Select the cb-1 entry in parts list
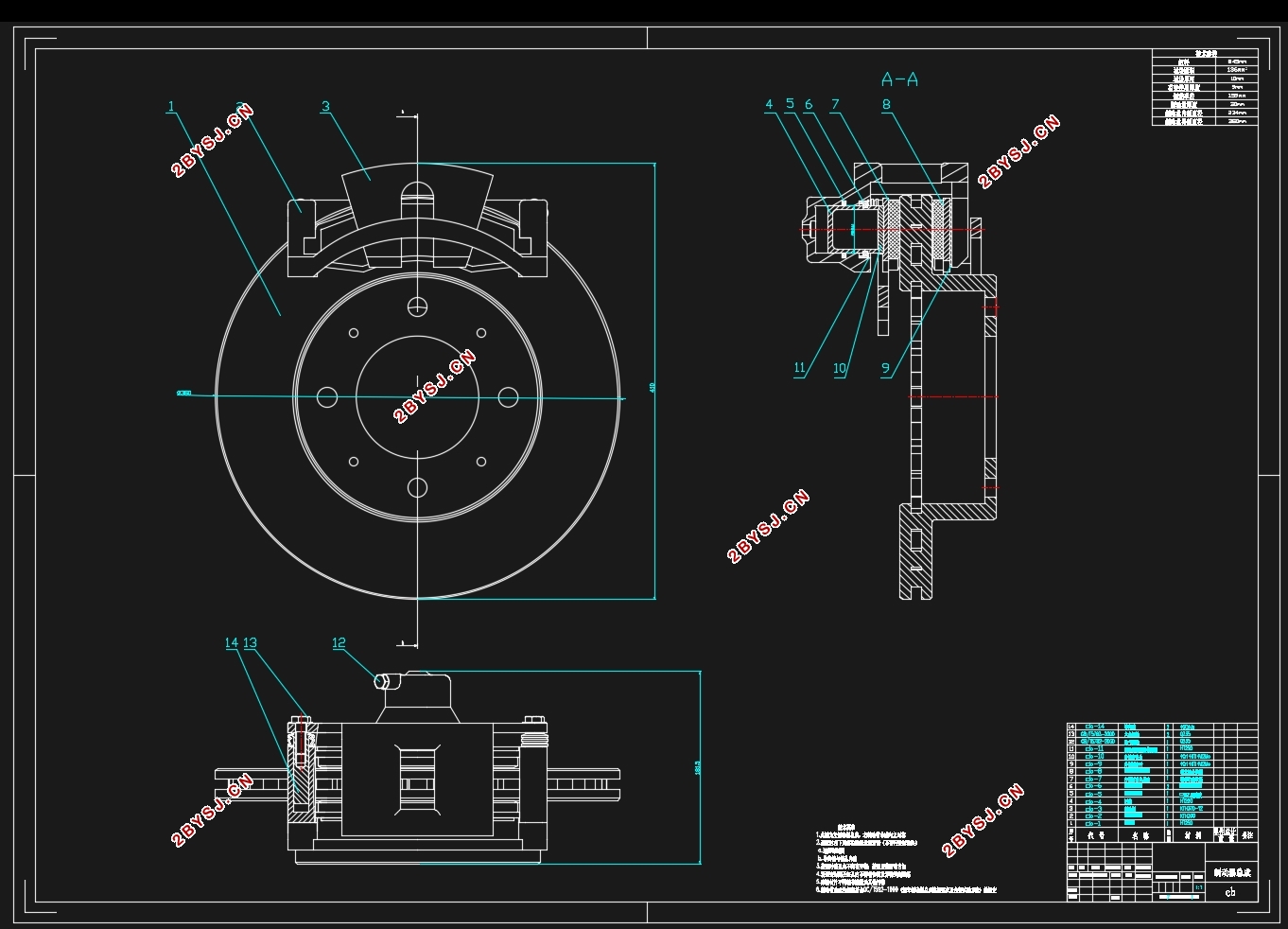Image resolution: width=1288 pixels, height=929 pixels. pos(1162,823)
